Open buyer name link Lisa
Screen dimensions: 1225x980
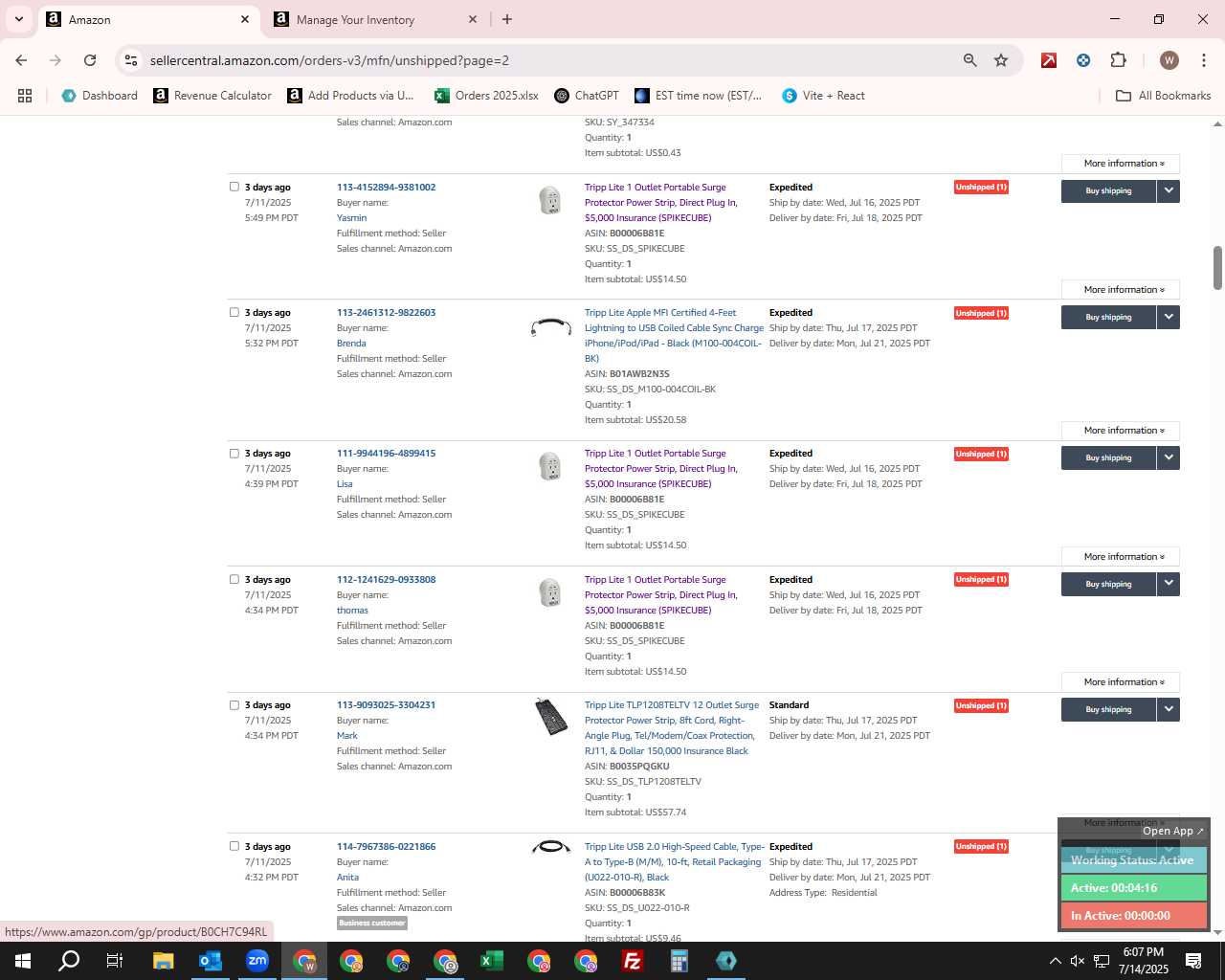point(345,484)
